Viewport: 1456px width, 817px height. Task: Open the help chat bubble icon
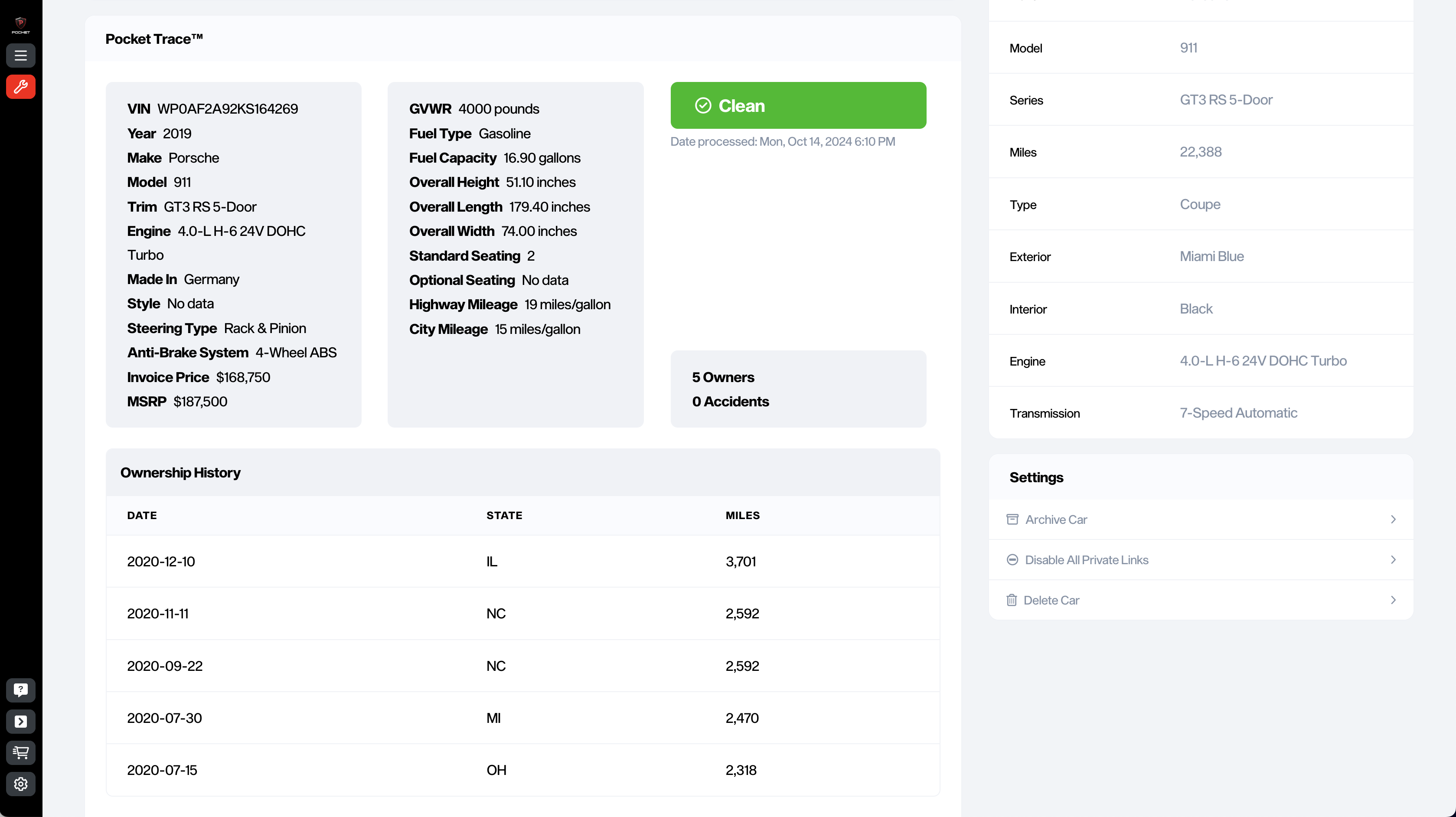[20, 690]
